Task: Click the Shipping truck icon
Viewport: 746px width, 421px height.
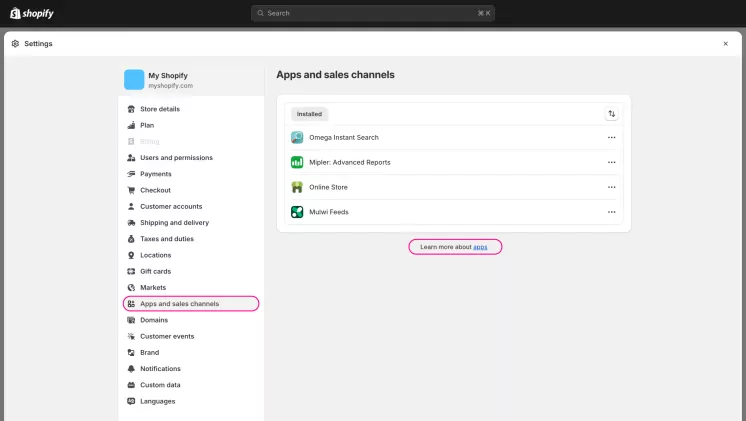Action: (x=131, y=223)
